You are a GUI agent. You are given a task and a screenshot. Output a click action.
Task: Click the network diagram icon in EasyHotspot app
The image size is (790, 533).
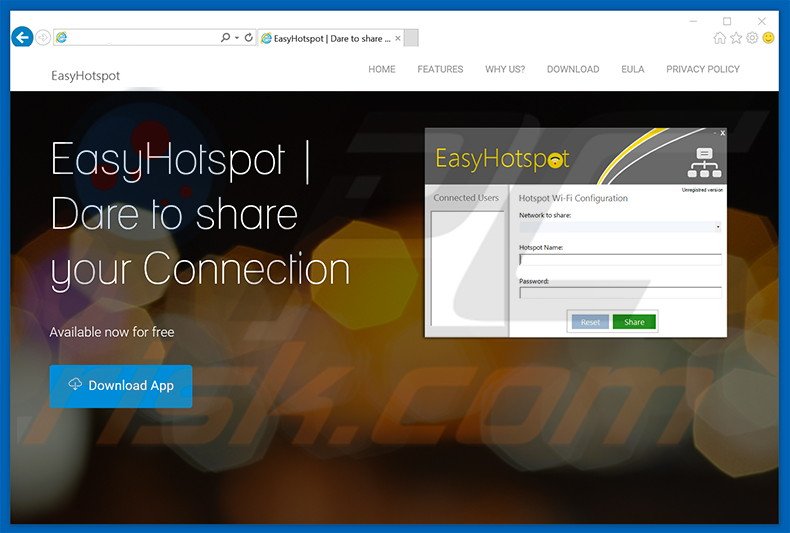point(704,162)
